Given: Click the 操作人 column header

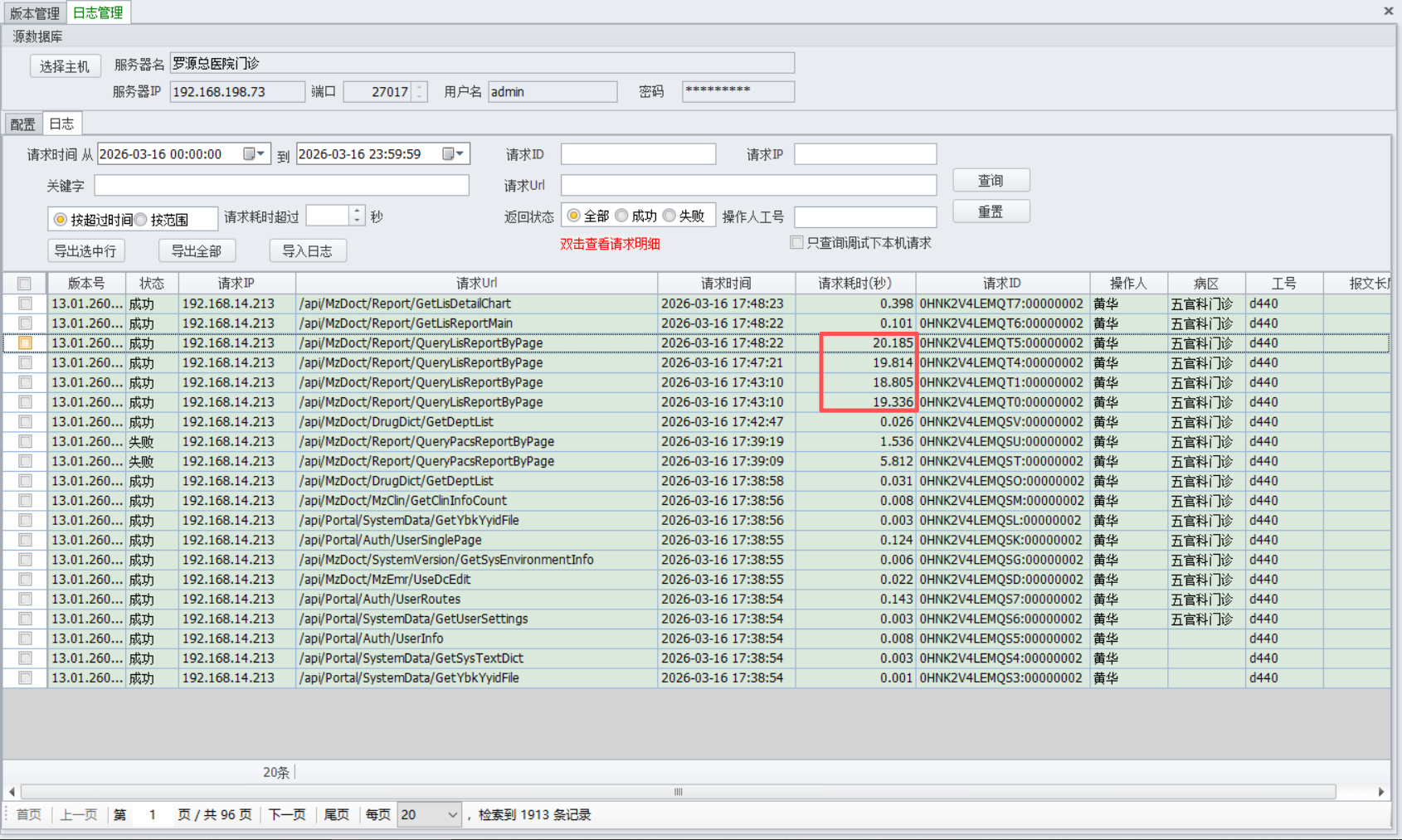Looking at the screenshot, I should click(1128, 284).
